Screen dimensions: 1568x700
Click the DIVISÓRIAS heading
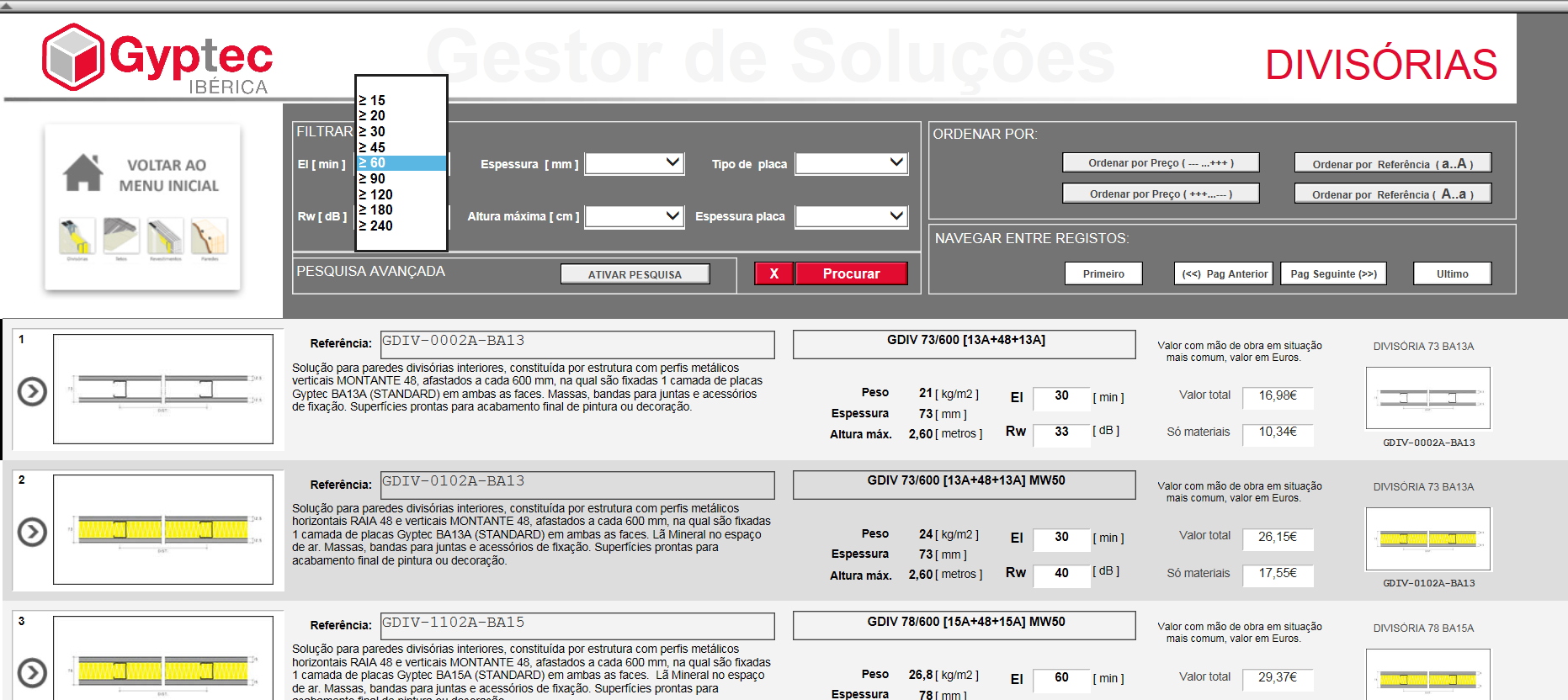[1381, 65]
